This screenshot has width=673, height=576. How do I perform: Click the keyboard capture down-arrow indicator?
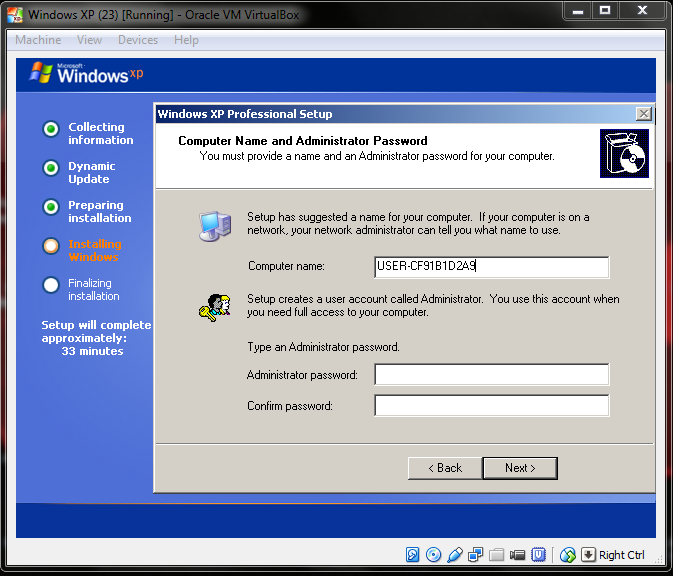point(588,555)
